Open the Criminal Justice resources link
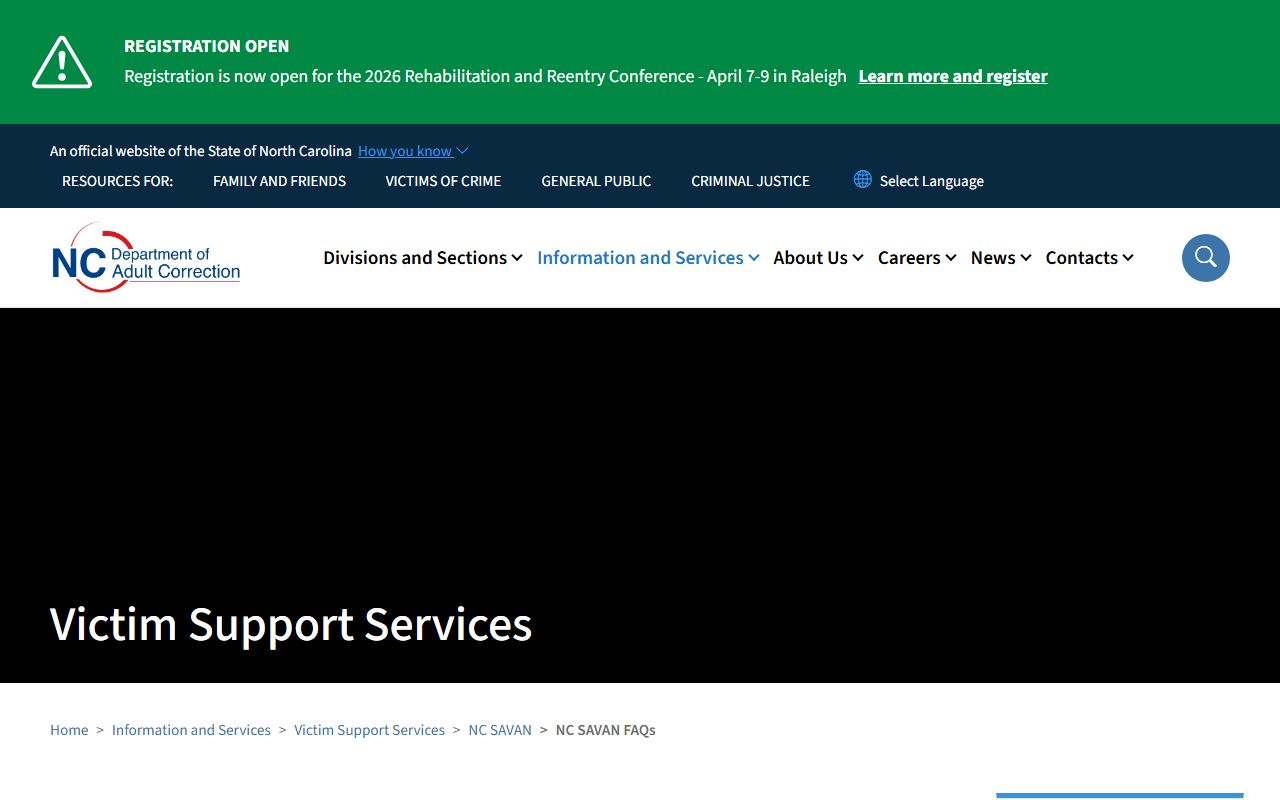This screenshot has height=800, width=1280. tap(750, 181)
